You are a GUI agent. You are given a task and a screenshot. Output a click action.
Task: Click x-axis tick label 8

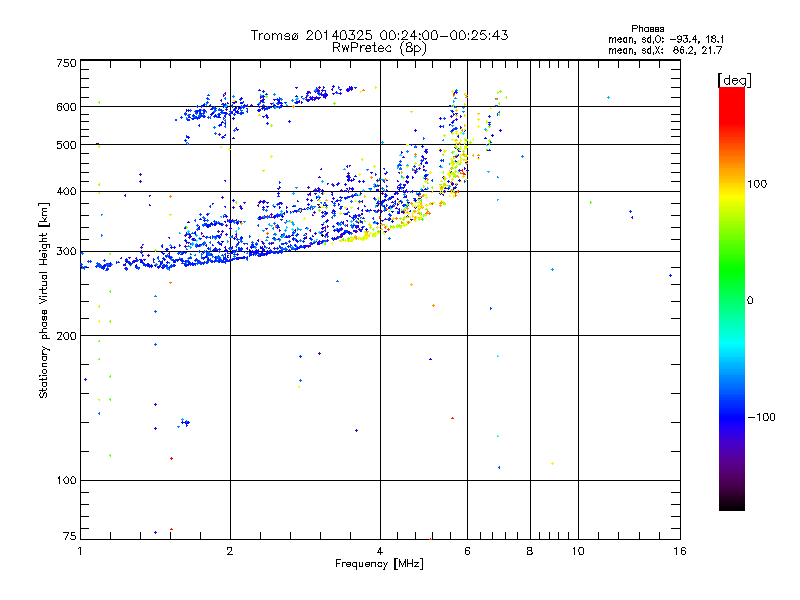[530, 551]
